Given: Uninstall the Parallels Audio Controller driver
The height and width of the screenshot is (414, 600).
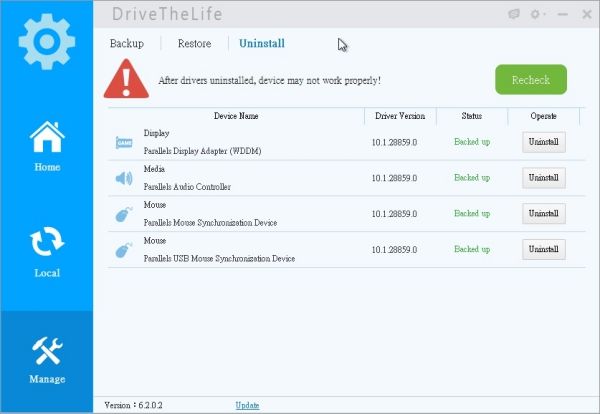Looking at the screenshot, I should click(544, 178).
